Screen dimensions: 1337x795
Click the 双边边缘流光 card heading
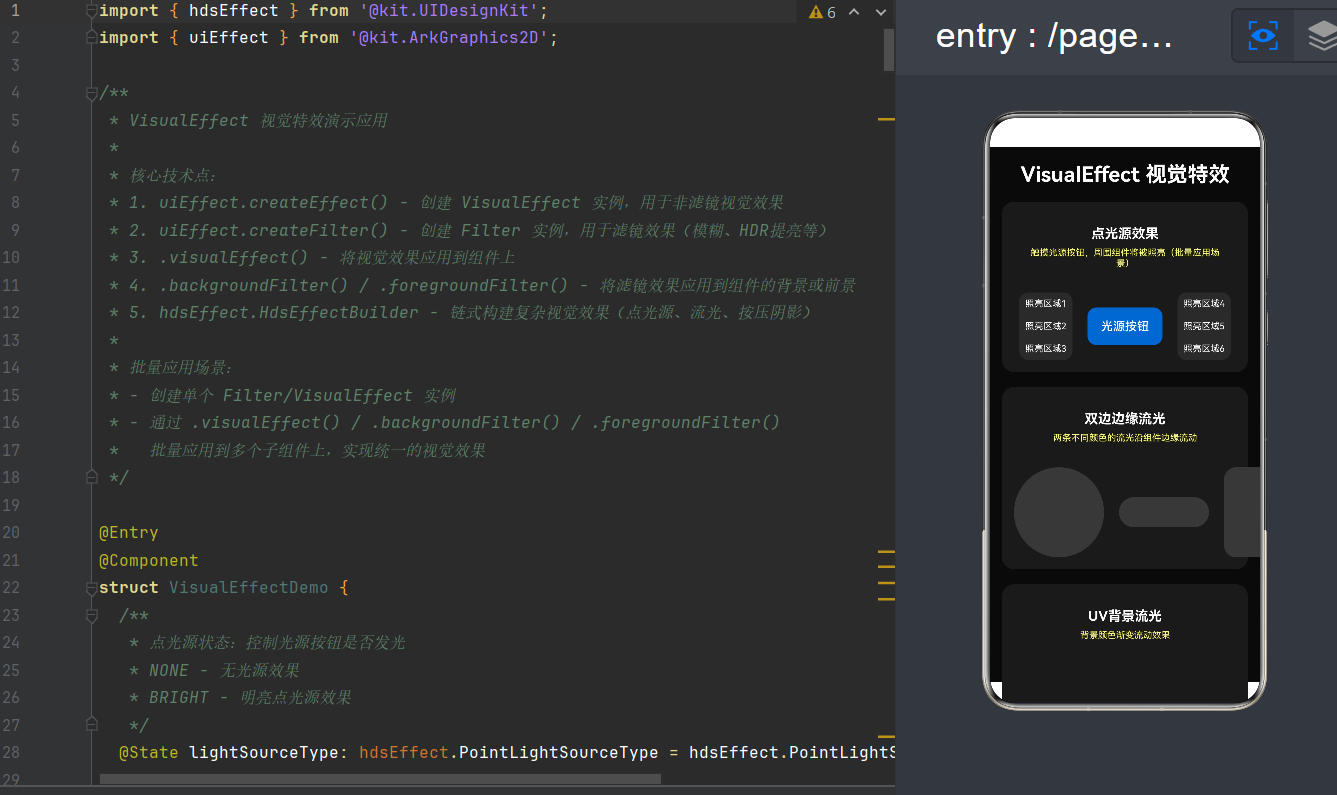1125,418
